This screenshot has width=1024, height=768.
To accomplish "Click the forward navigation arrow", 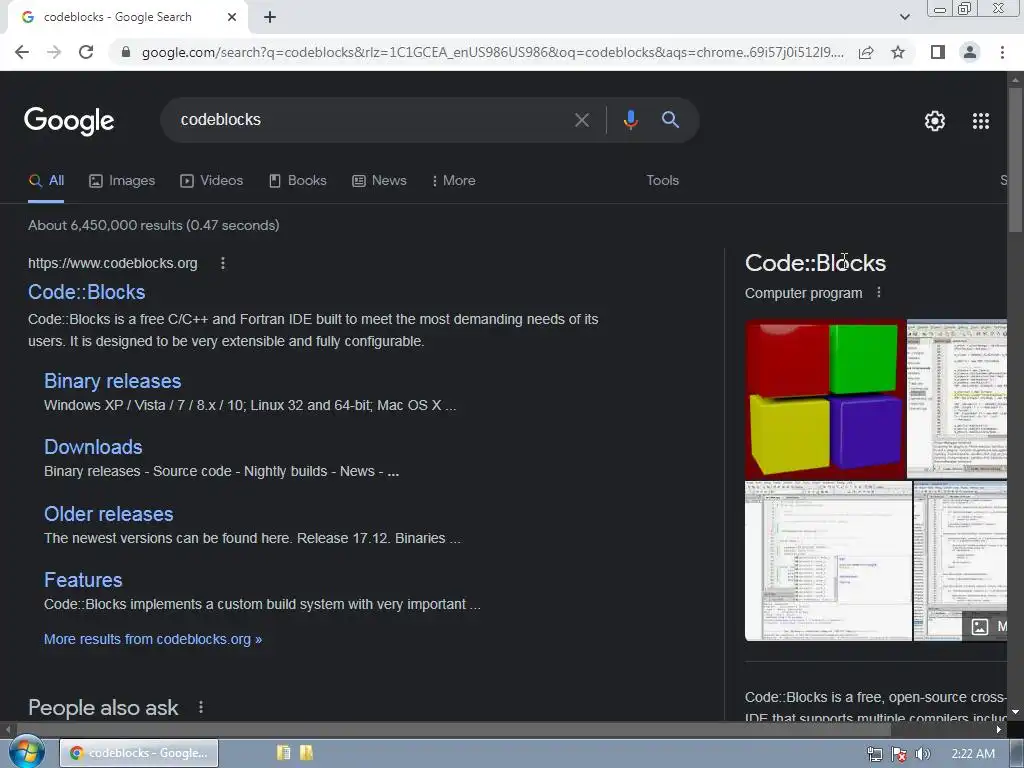I will [54, 52].
